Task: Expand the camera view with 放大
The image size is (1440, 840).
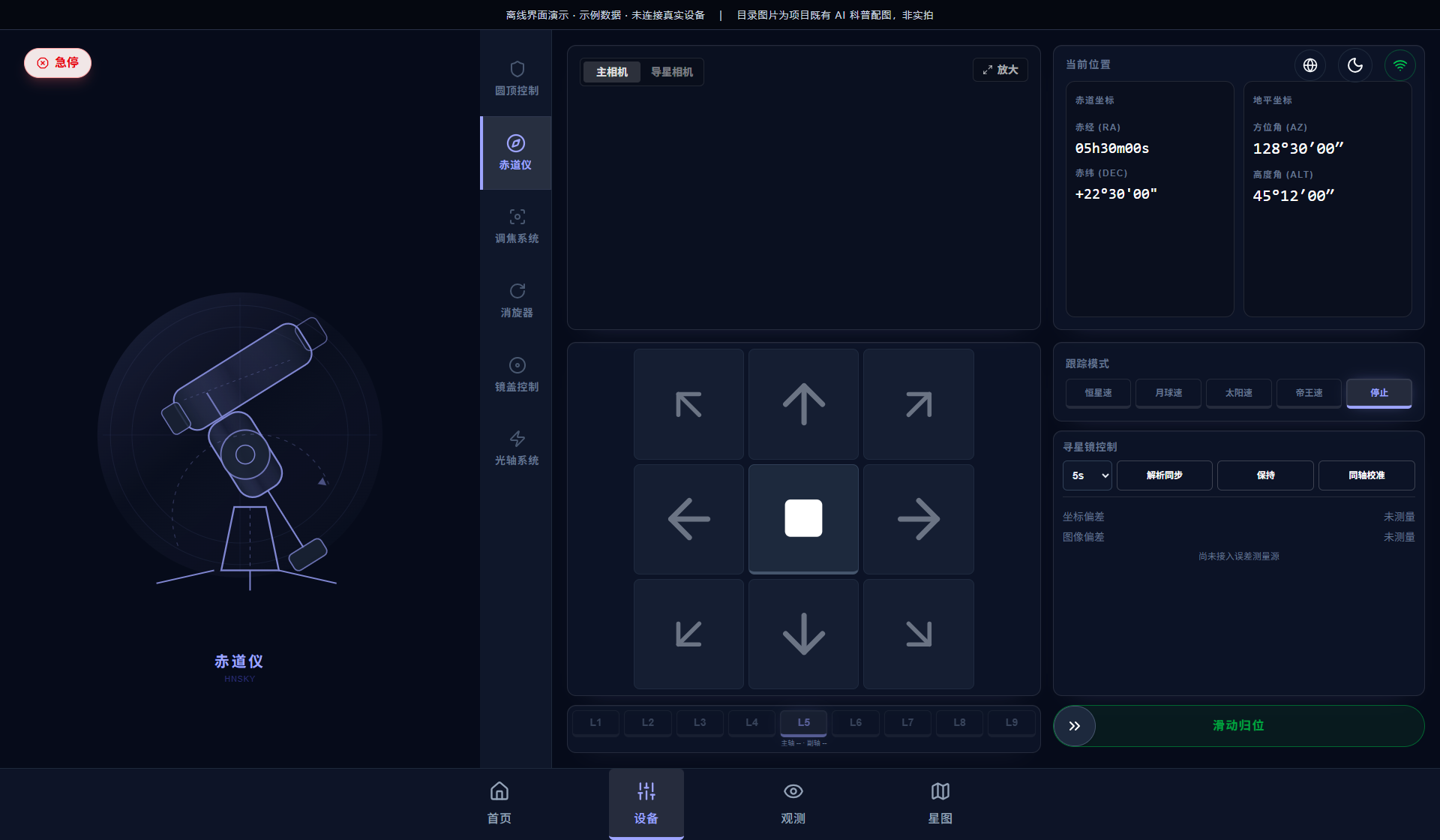Action: coord(1000,70)
